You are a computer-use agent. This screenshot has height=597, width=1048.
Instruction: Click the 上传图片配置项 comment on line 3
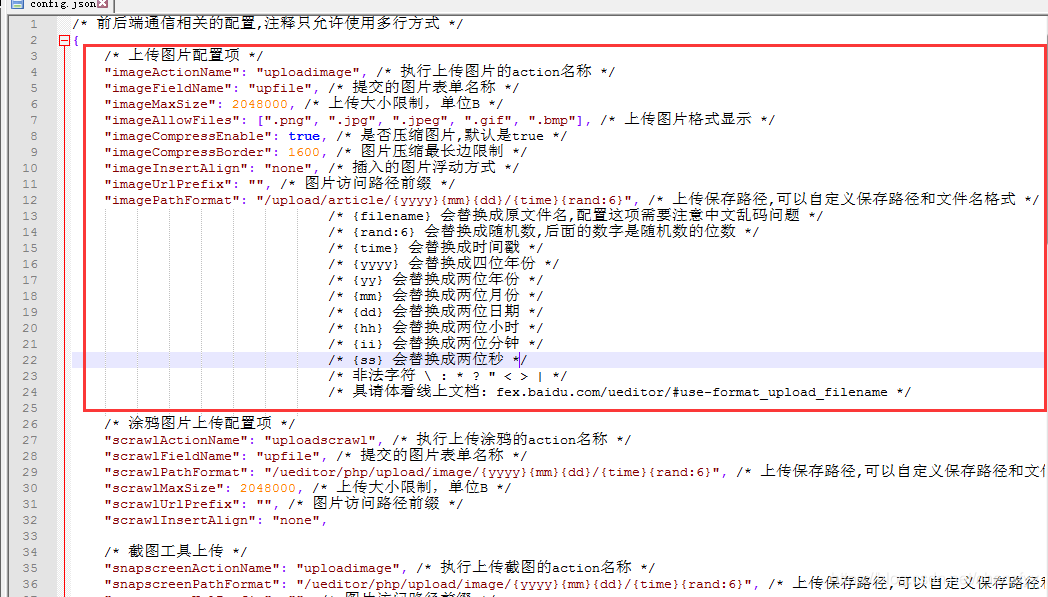184,56
